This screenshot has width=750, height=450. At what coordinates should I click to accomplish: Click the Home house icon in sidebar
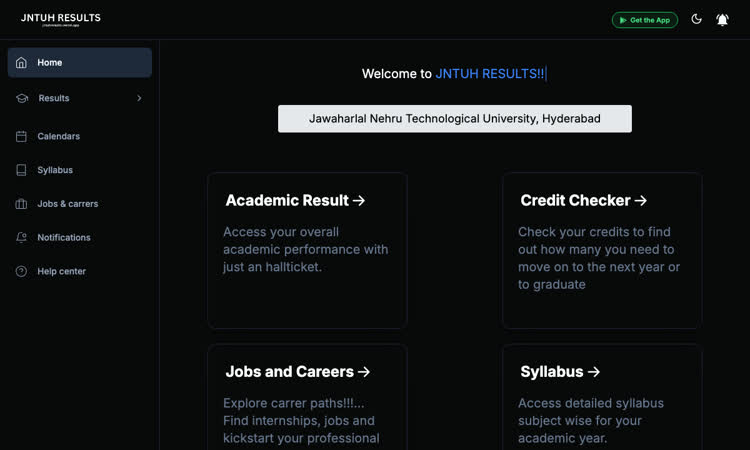pyautogui.click(x=21, y=63)
